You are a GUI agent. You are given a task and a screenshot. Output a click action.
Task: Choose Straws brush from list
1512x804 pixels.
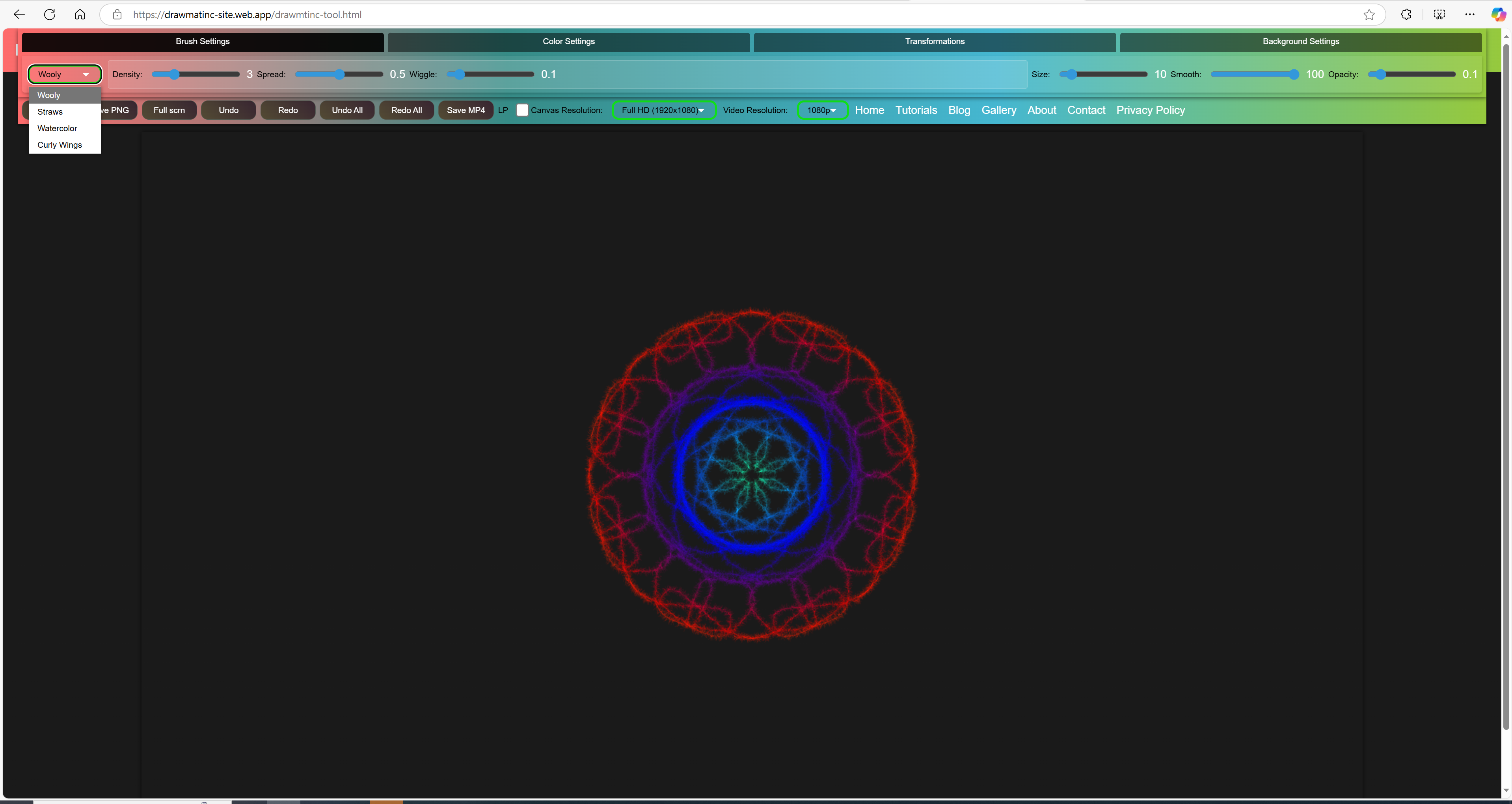pos(65,112)
